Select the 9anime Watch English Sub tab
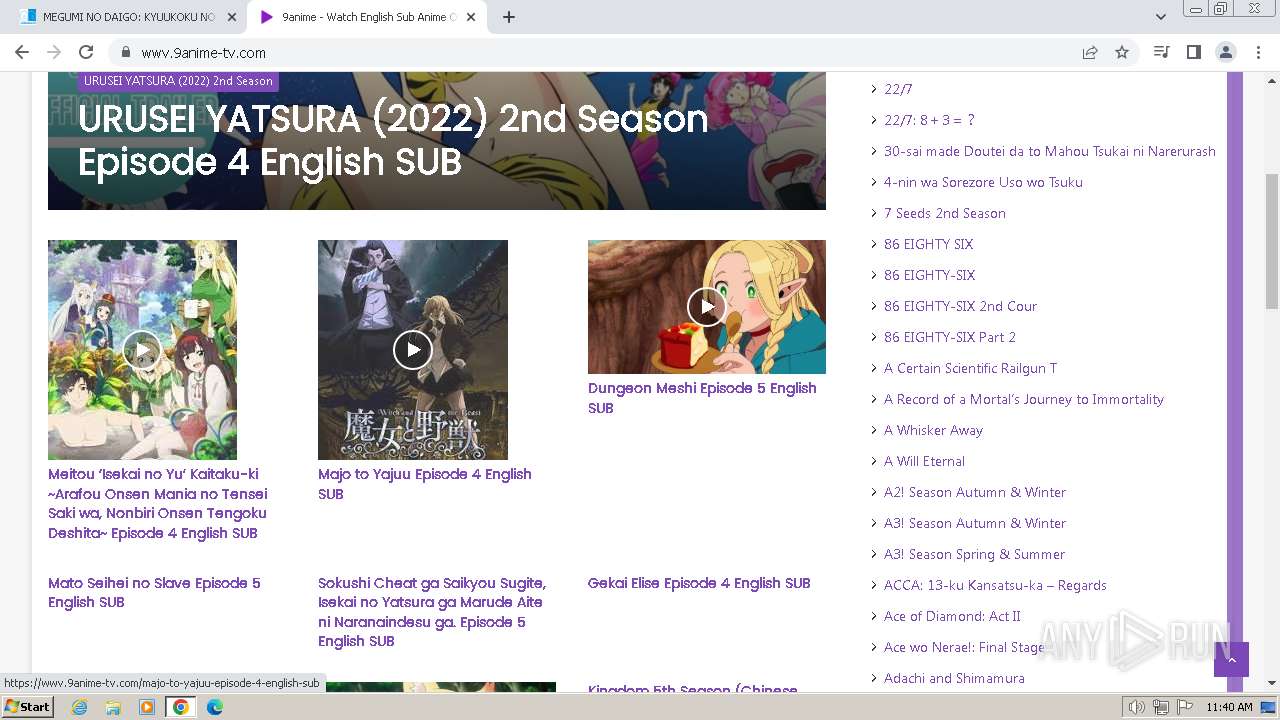1280x720 pixels. click(x=367, y=17)
